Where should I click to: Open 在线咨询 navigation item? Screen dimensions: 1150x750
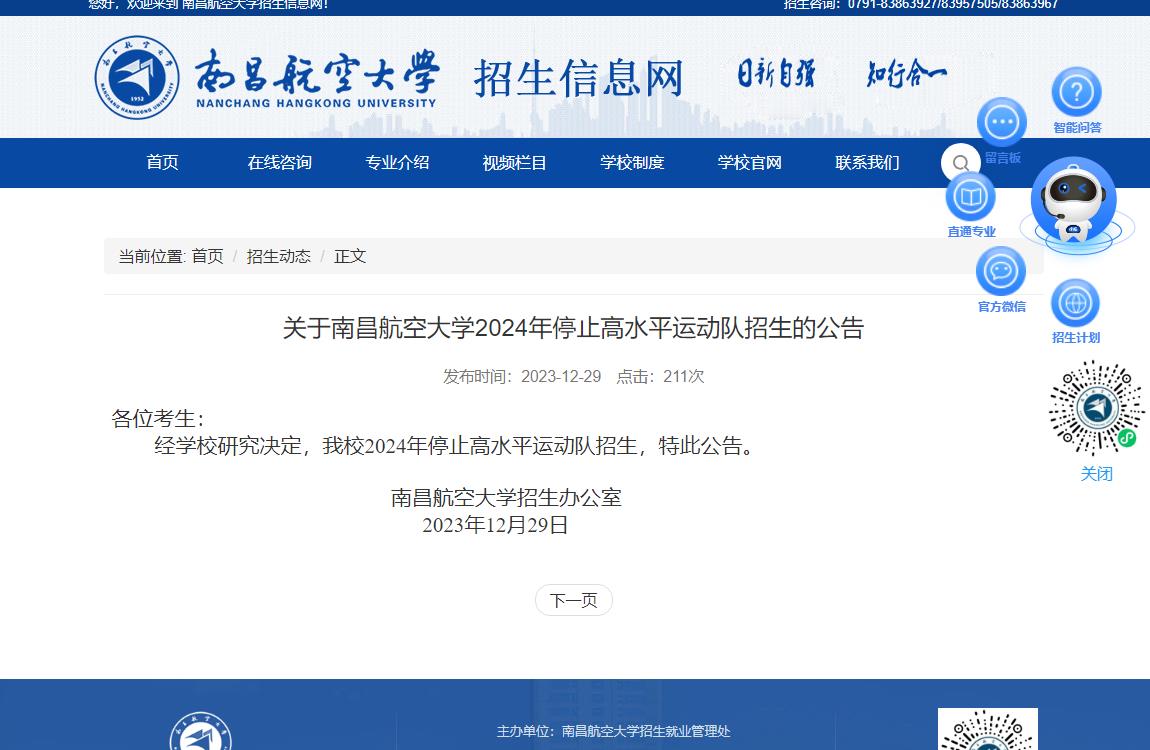point(279,162)
